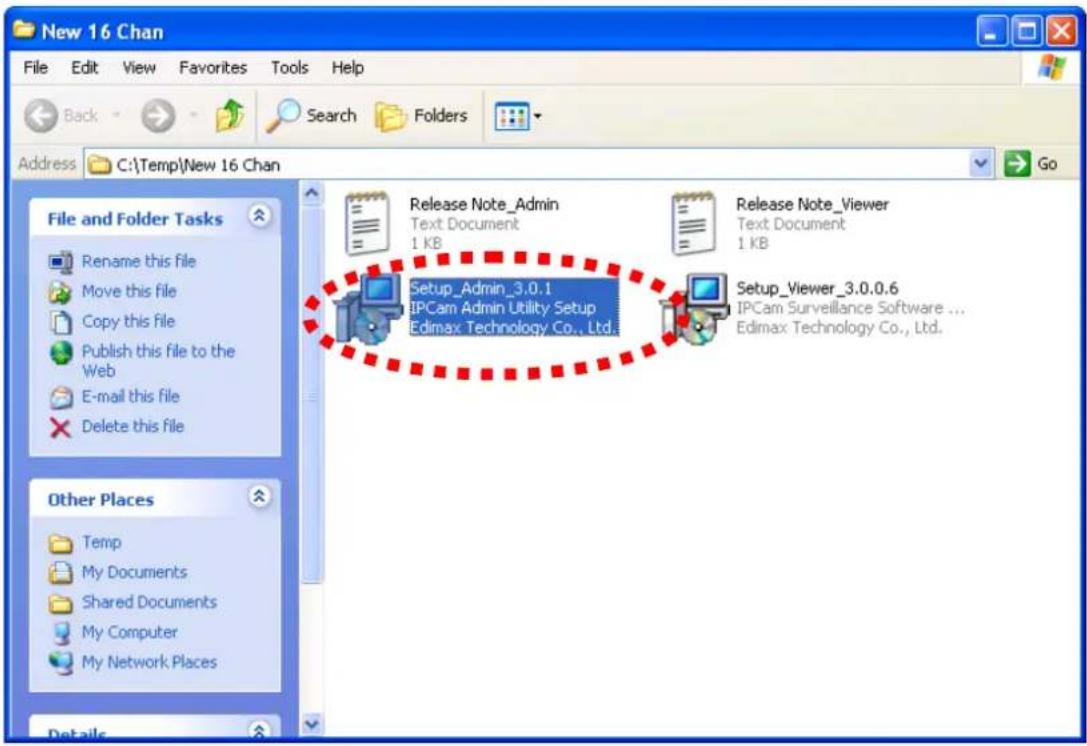1087x746 pixels.
Task: Open My Documents under Other Places
Action: pyautogui.click(x=134, y=572)
